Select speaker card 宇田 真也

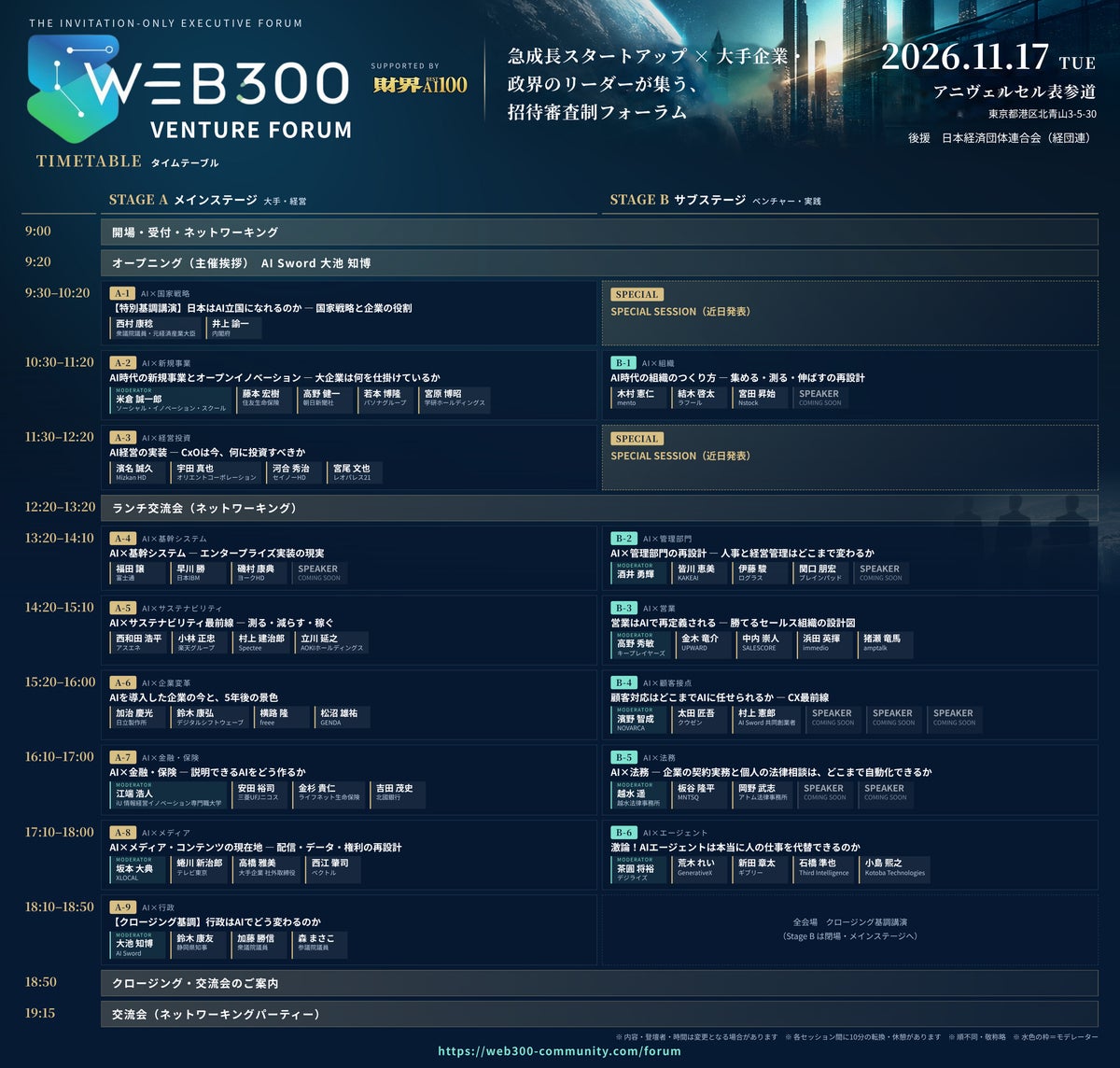coord(217,472)
